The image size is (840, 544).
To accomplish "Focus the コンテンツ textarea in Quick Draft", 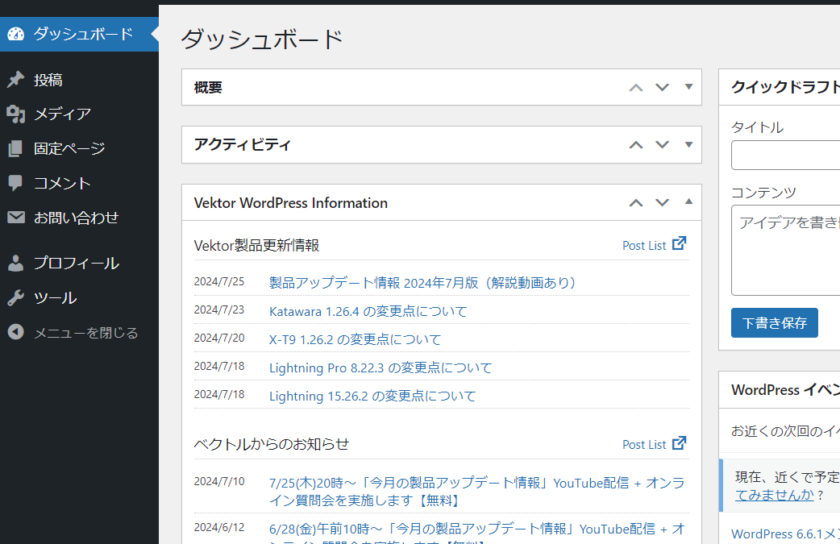I will point(785,250).
